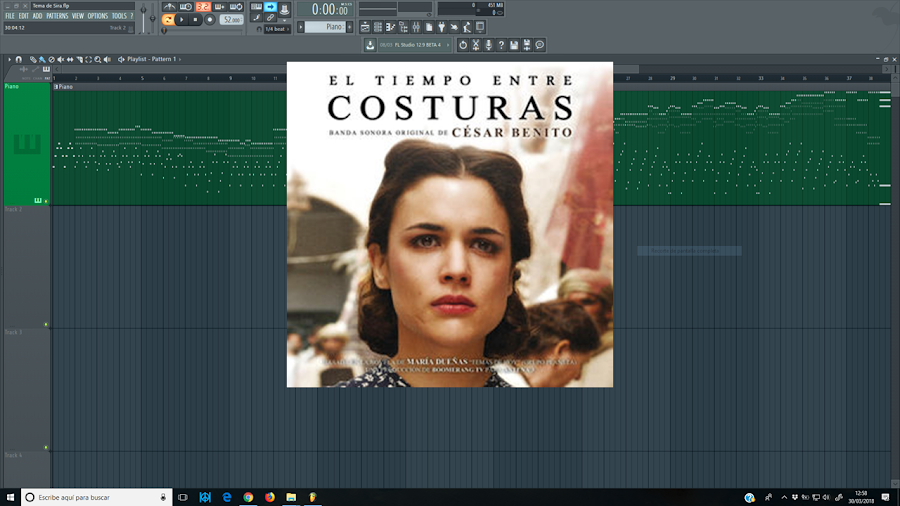Toggle the playlist magnet snap button
The height and width of the screenshot is (506, 900).
pos(18,59)
